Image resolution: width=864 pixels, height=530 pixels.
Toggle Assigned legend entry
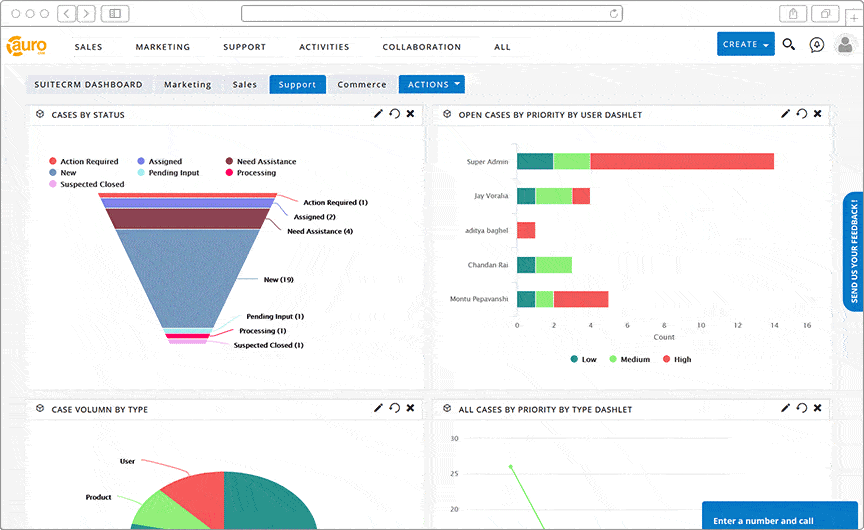(160, 161)
